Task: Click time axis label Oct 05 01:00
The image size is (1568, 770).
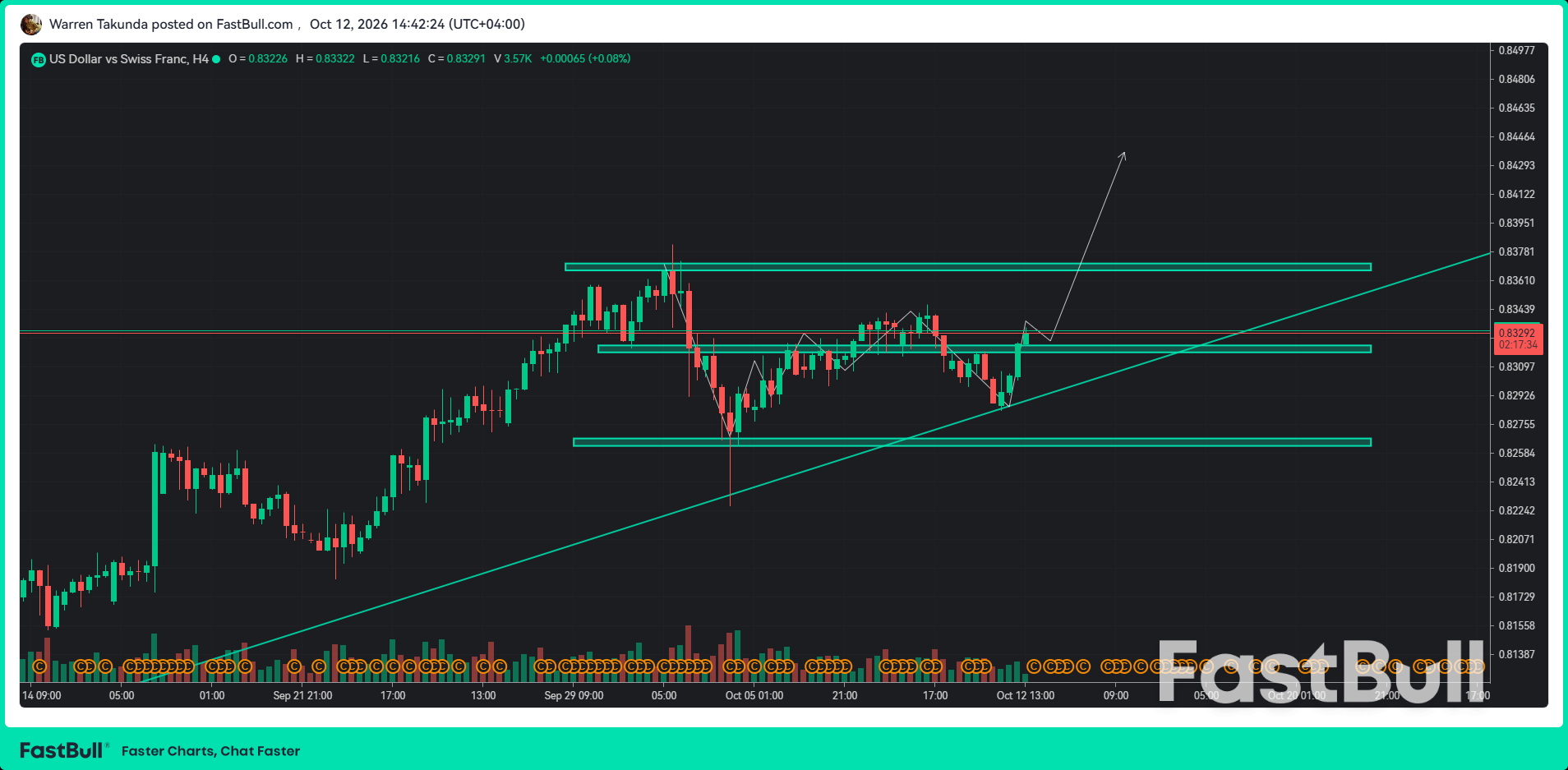Action: tap(754, 695)
